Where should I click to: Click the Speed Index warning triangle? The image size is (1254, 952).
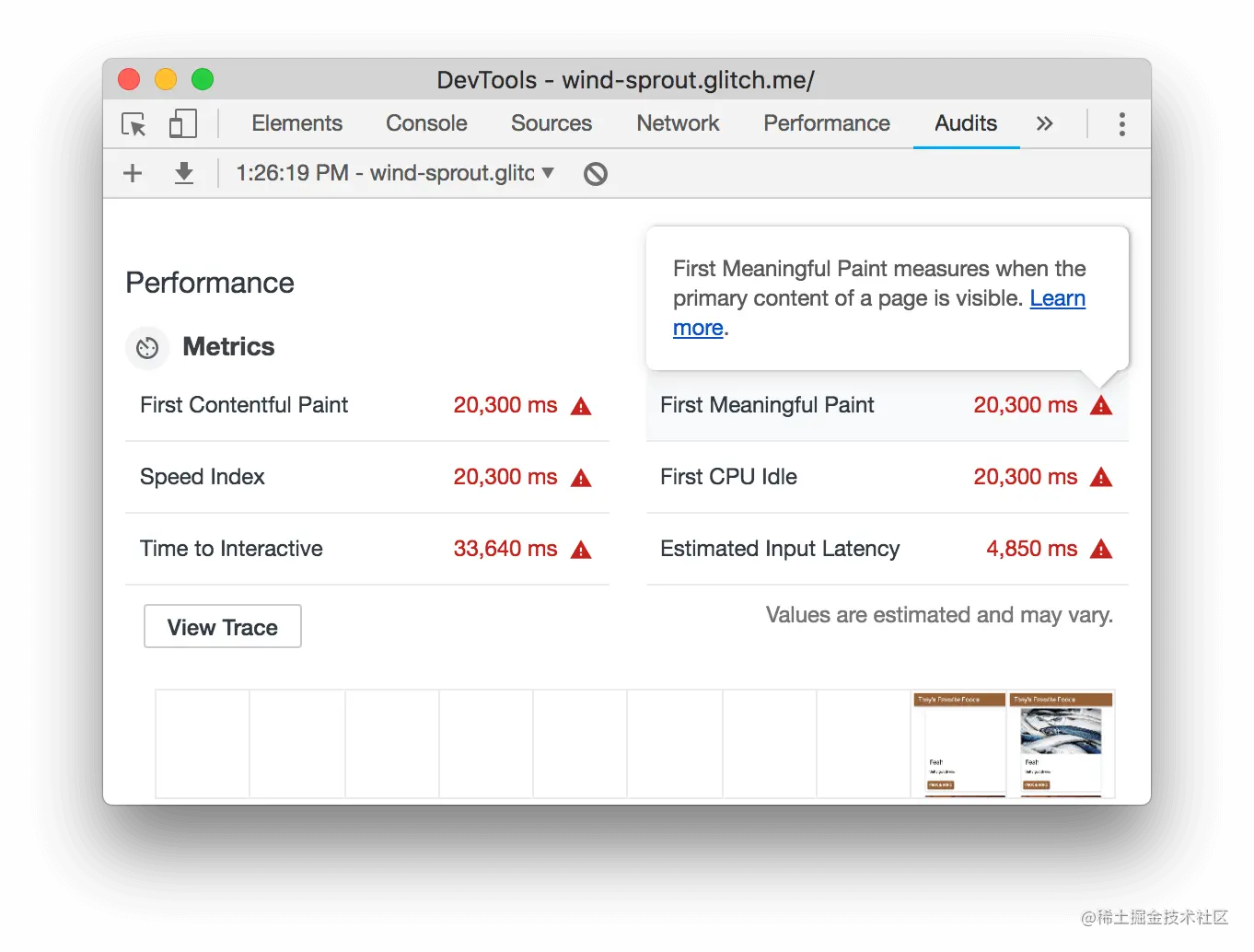[x=581, y=478]
